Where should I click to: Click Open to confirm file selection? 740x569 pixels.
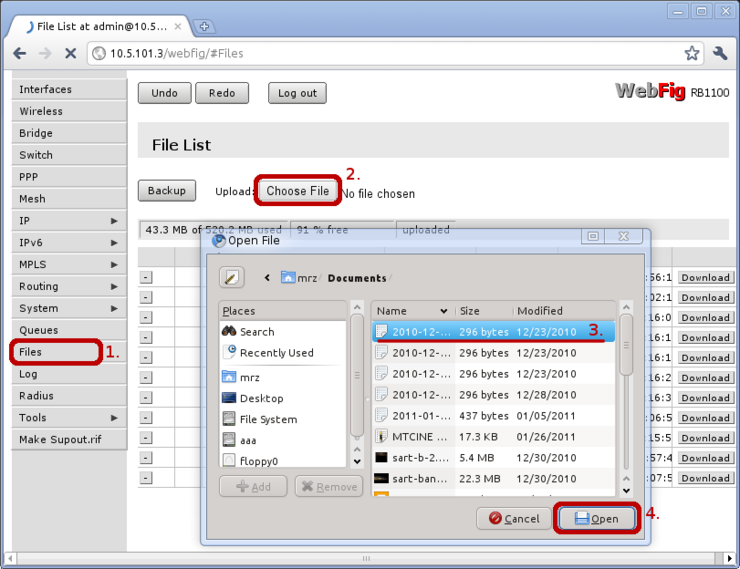595,519
